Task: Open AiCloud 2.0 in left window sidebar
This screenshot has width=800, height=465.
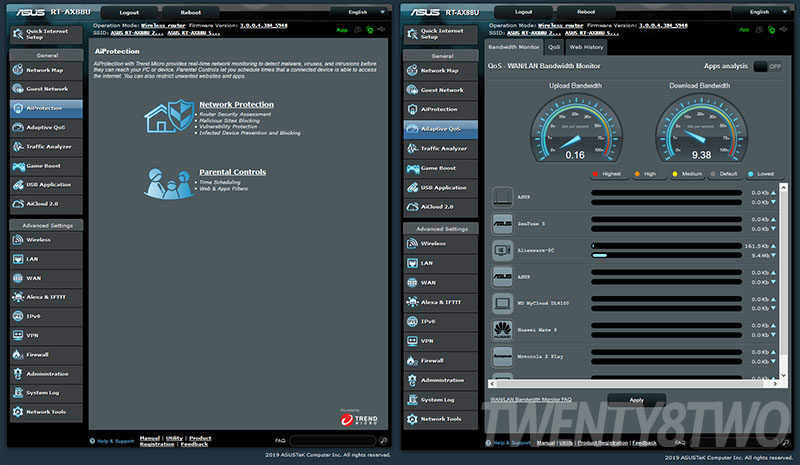Action: 46,204
